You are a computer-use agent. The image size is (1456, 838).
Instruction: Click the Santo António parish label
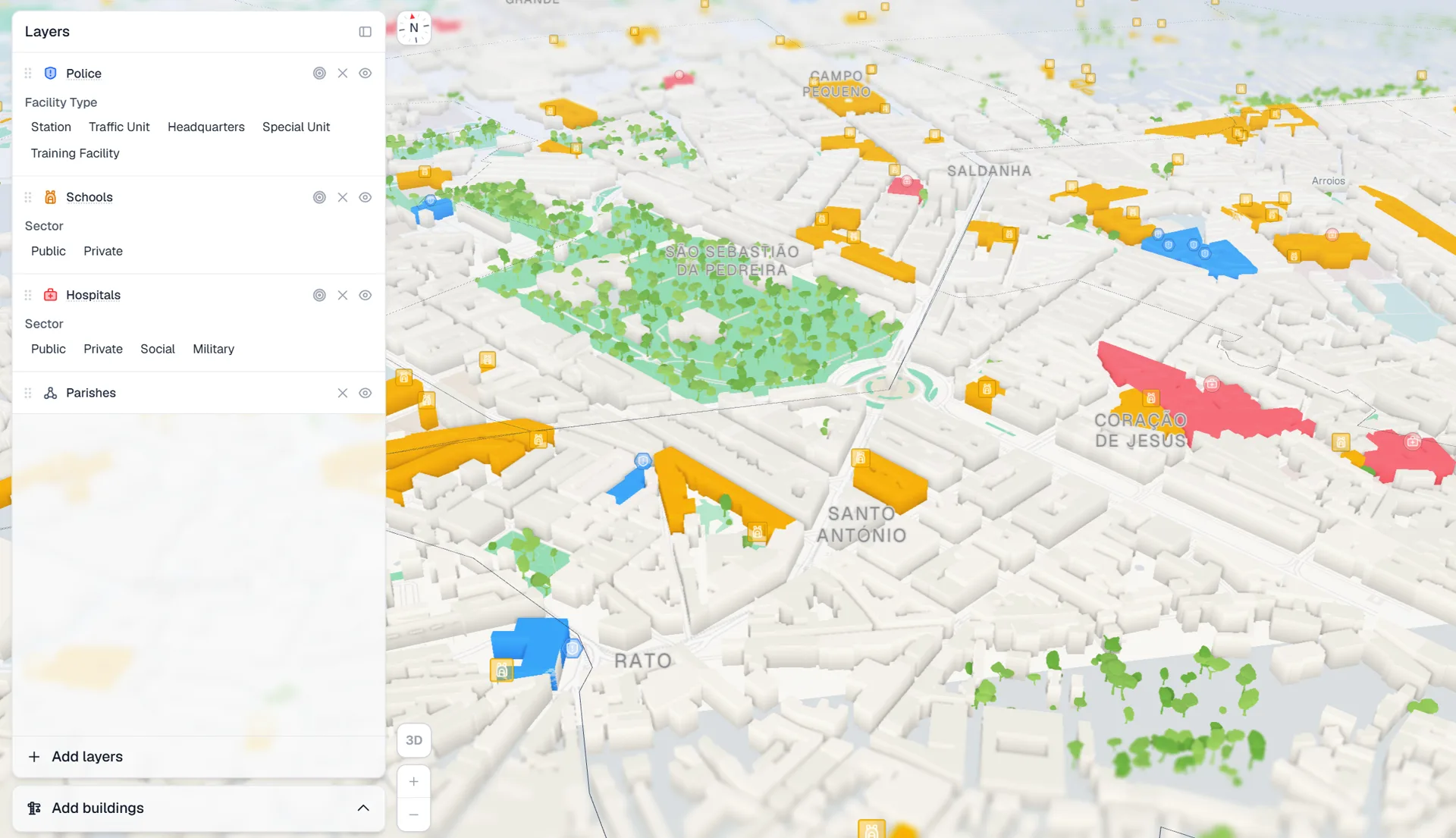[861, 525]
